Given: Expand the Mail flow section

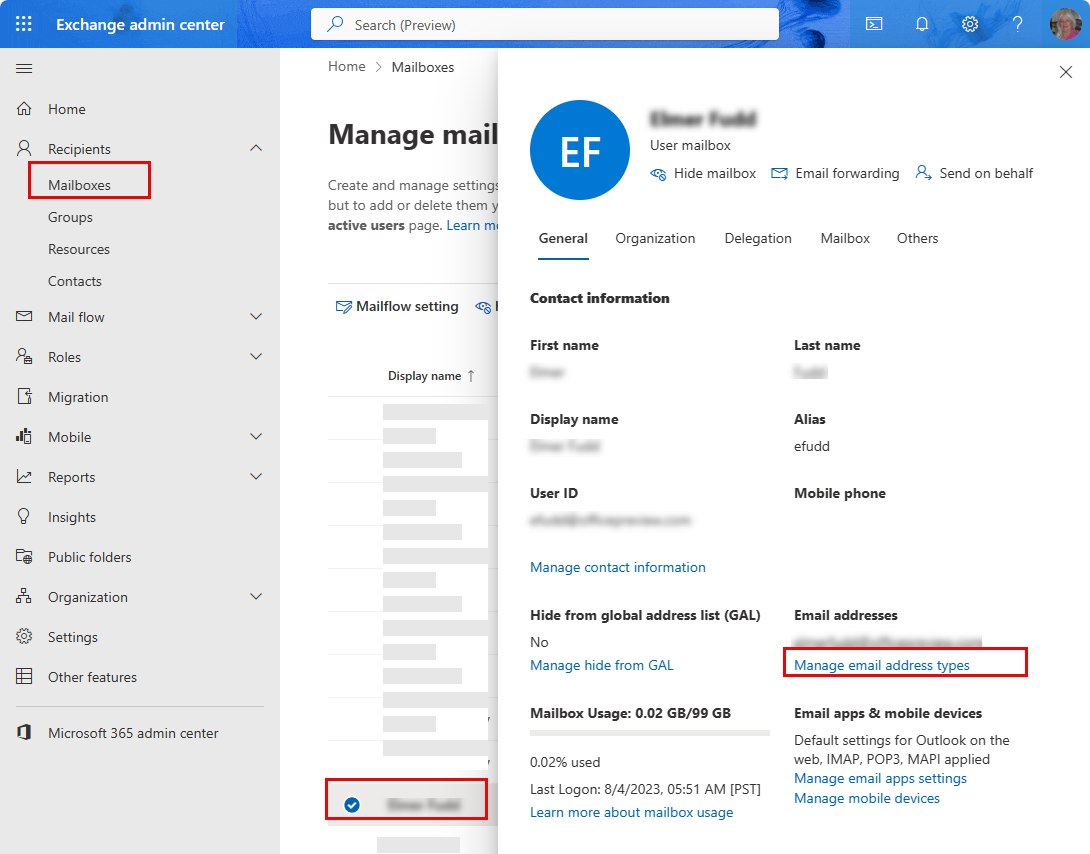Looking at the screenshot, I should tap(256, 316).
